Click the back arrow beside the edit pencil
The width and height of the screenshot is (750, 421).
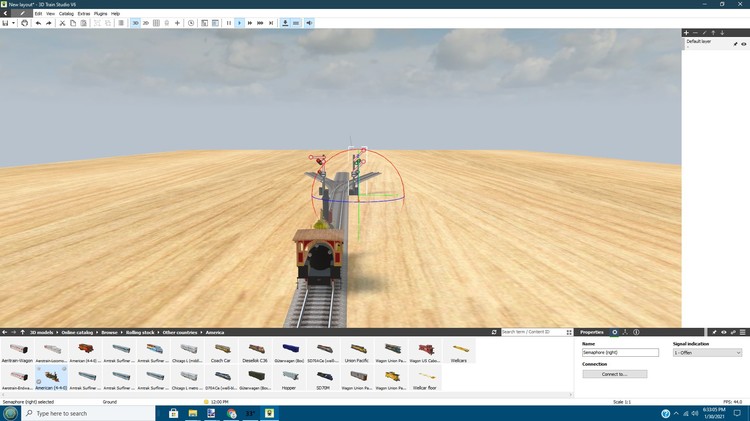(x=5, y=13)
